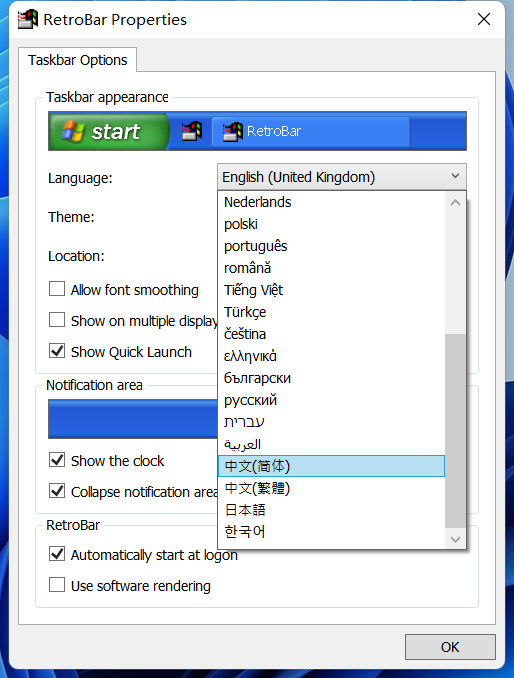Click the RetroBar icon in the title bar
The image size is (514, 678).
pos(28,19)
